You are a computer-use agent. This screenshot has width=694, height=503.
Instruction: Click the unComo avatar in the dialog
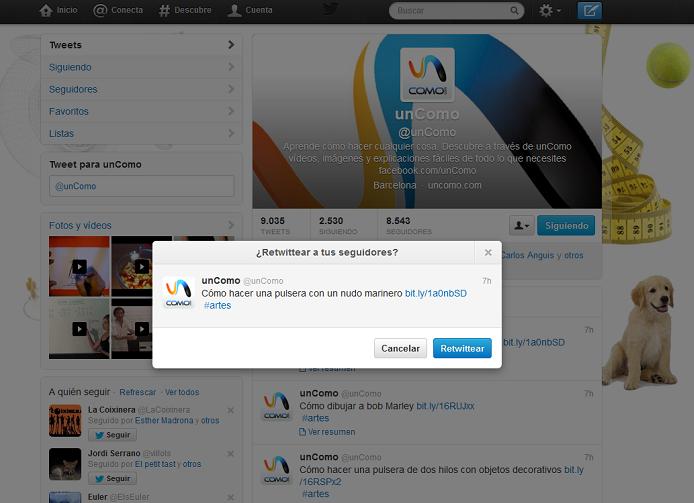[178, 293]
